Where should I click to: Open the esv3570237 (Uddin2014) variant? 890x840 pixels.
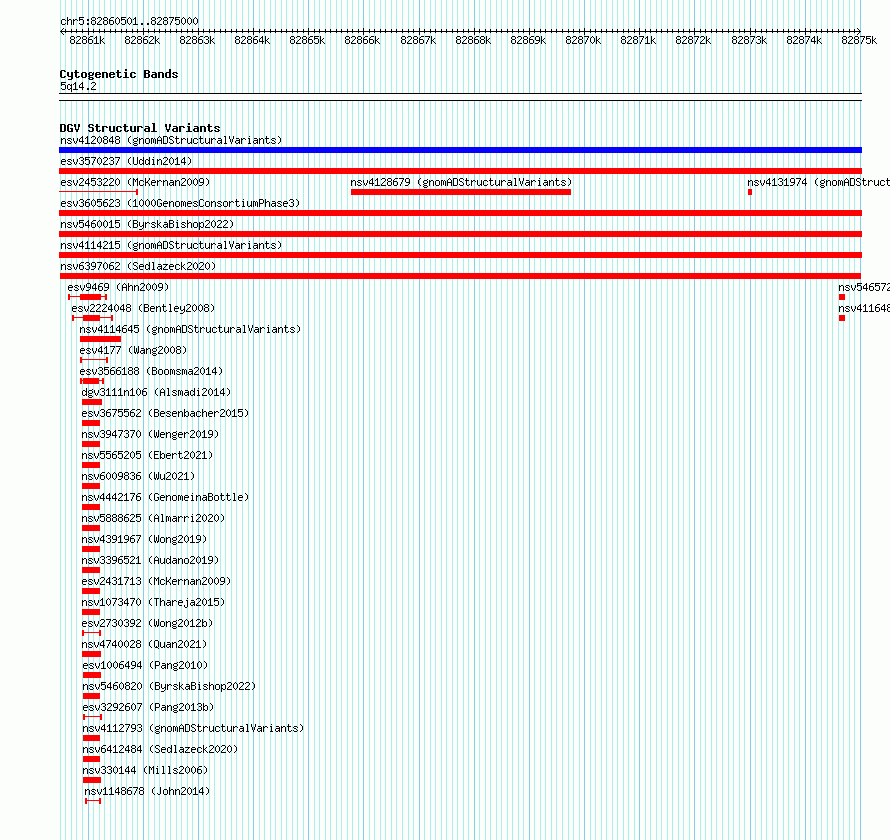tap(126, 161)
